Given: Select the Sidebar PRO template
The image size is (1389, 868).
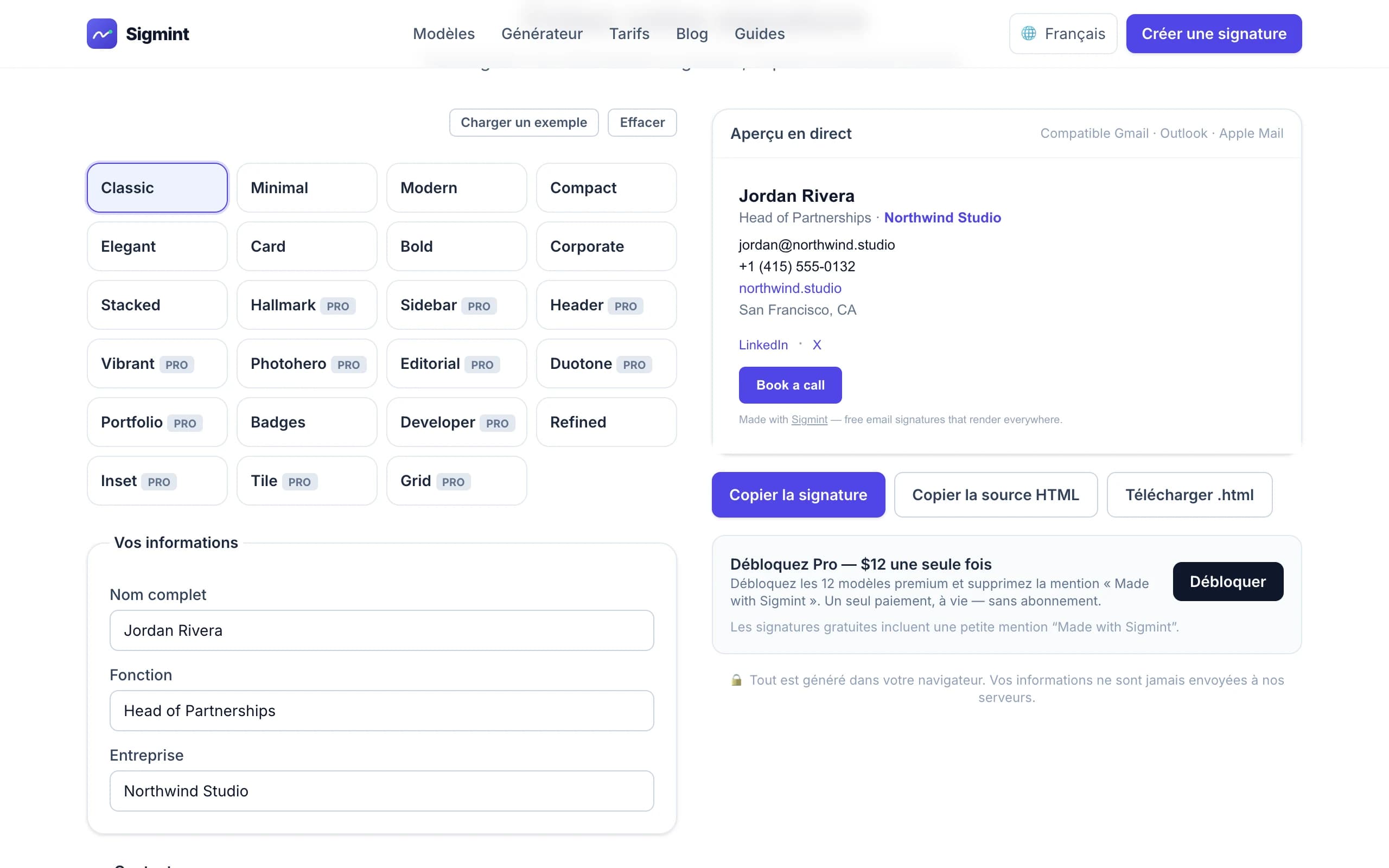Looking at the screenshot, I should coord(456,305).
